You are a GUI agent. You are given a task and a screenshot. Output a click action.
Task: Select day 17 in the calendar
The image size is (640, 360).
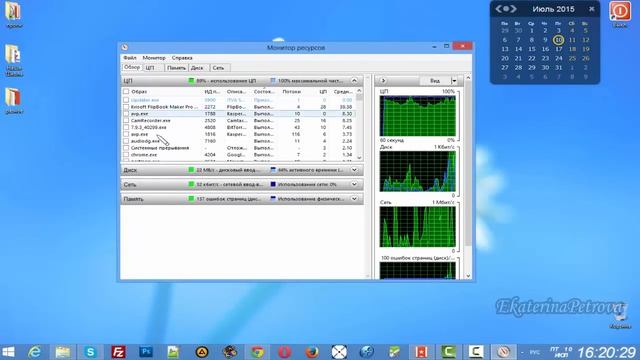click(558, 49)
